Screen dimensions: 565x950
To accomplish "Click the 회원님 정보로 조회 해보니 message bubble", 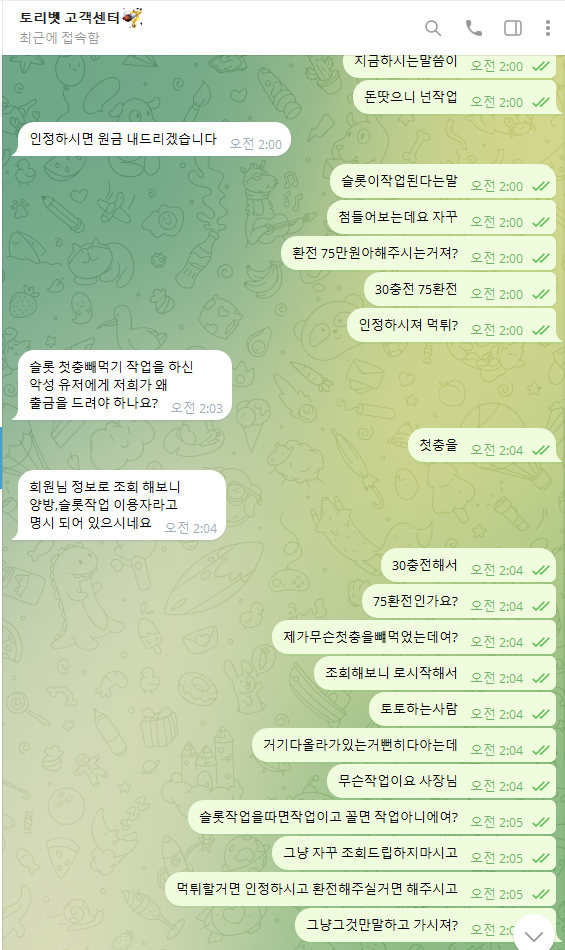I will [x=119, y=505].
